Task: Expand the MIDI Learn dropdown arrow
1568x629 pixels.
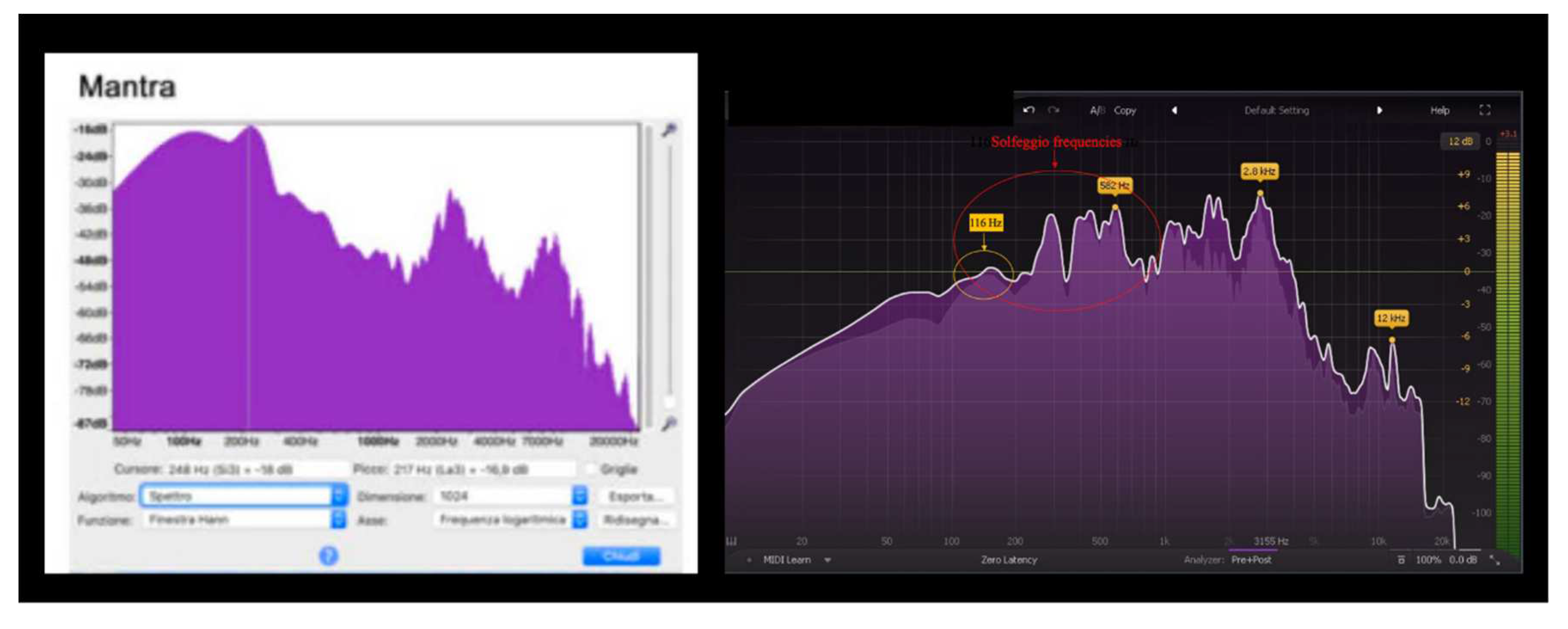Action: (x=828, y=560)
